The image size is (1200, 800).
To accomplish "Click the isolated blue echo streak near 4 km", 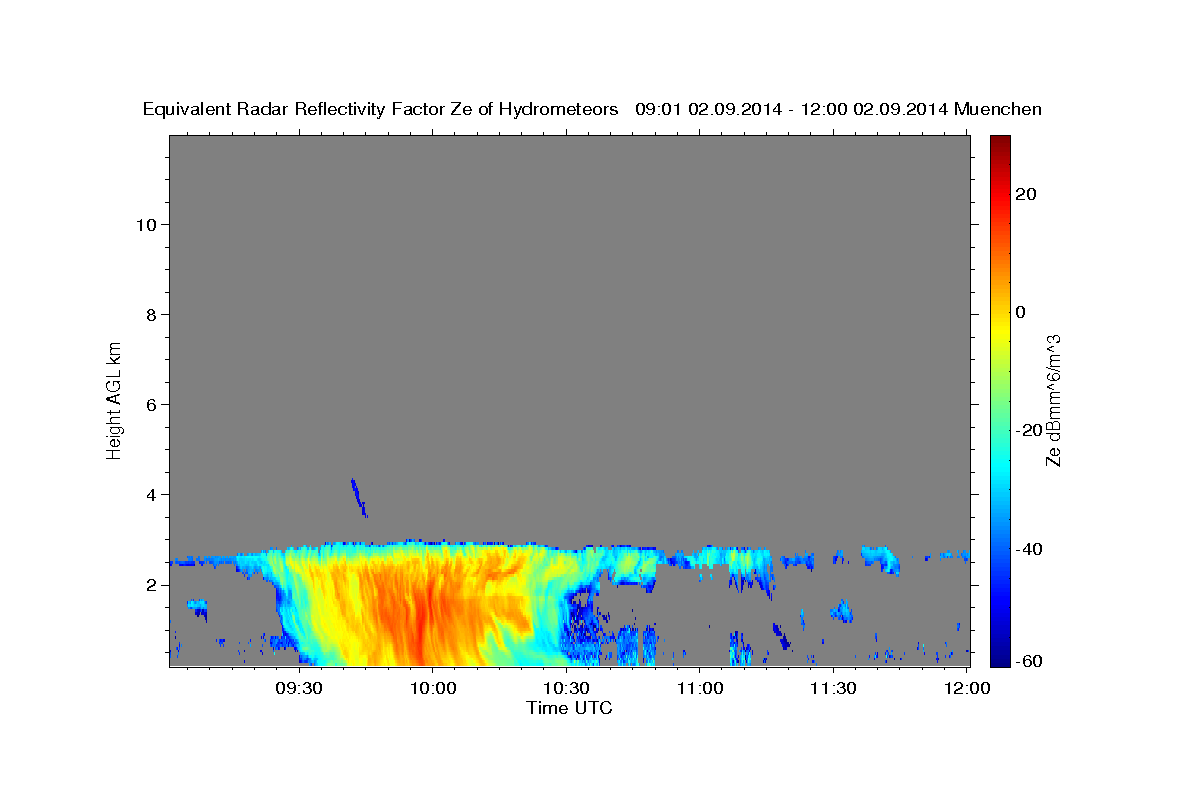I will (x=359, y=497).
